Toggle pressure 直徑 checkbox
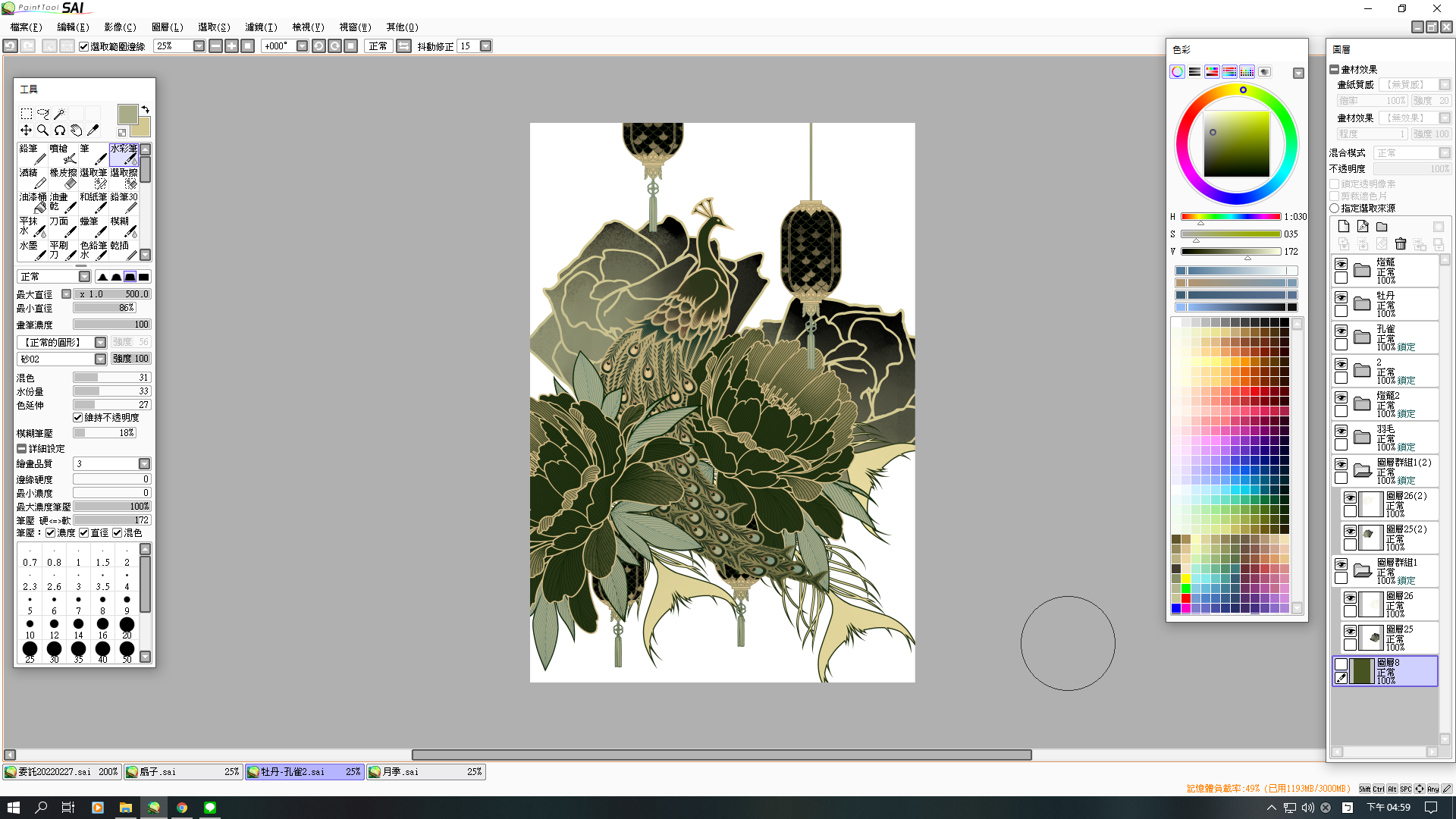Viewport: 1456px width, 819px height. [x=84, y=533]
